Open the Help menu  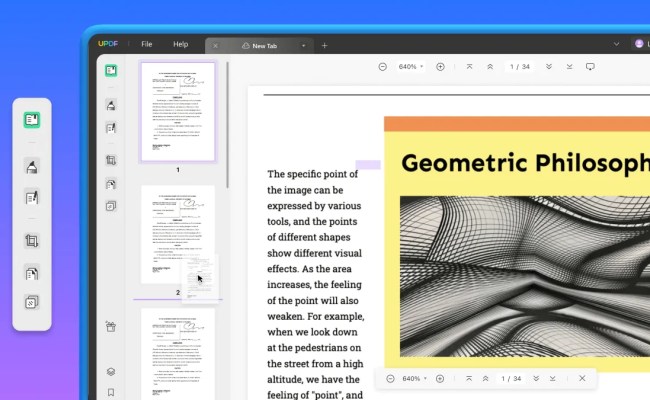click(180, 44)
